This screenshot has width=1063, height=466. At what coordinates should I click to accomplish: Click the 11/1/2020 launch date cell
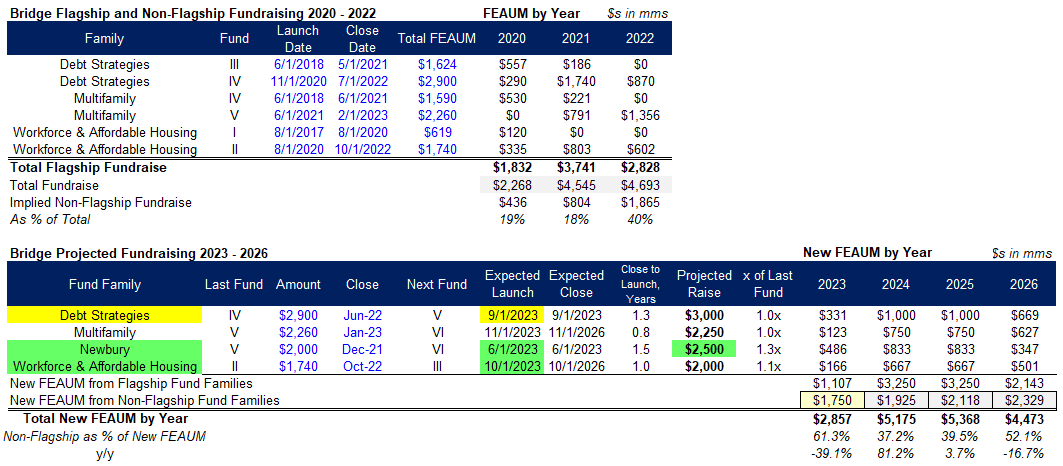click(x=298, y=81)
